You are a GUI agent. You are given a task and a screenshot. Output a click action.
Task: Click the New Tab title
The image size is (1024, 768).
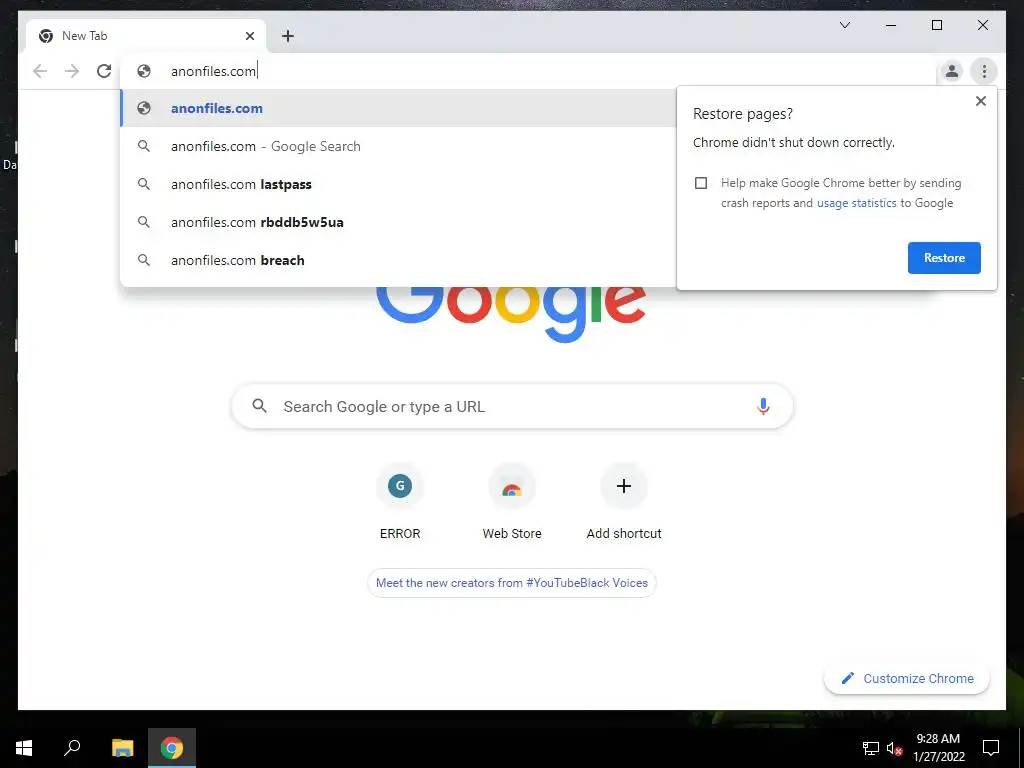coord(84,36)
